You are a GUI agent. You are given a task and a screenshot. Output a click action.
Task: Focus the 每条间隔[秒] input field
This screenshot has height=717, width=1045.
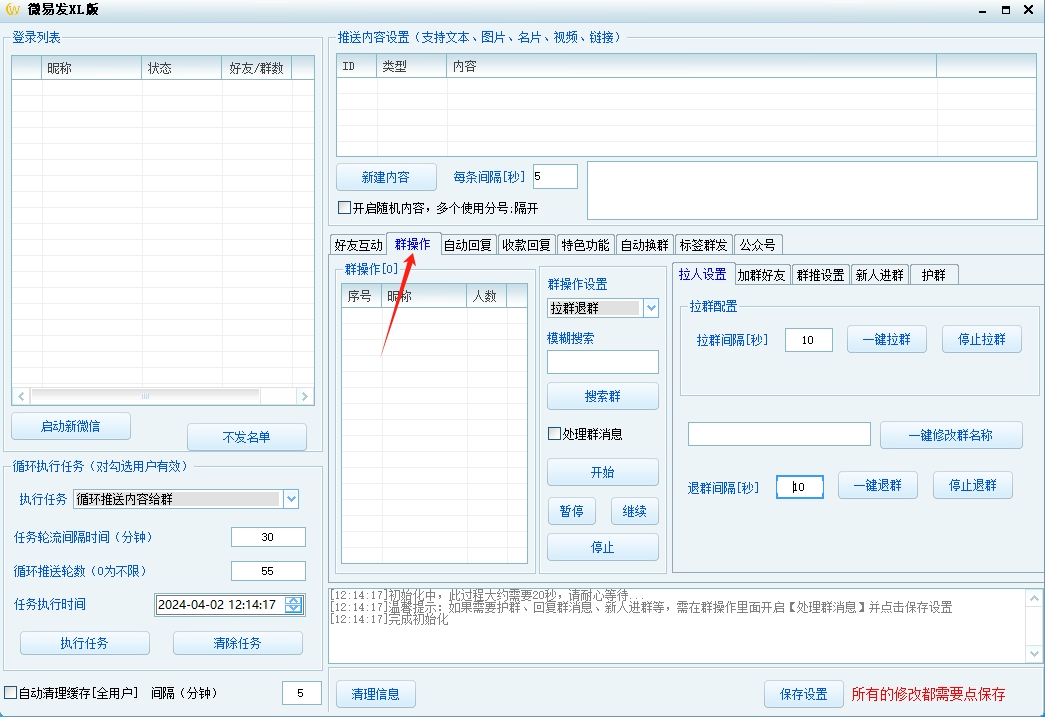tap(555, 177)
